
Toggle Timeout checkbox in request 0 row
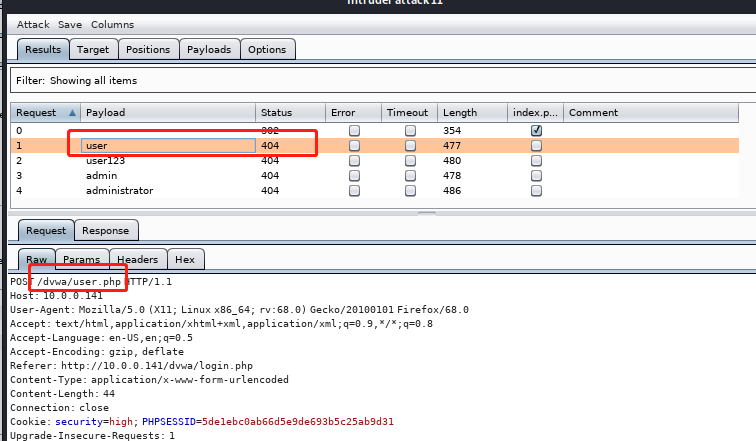tap(410, 131)
